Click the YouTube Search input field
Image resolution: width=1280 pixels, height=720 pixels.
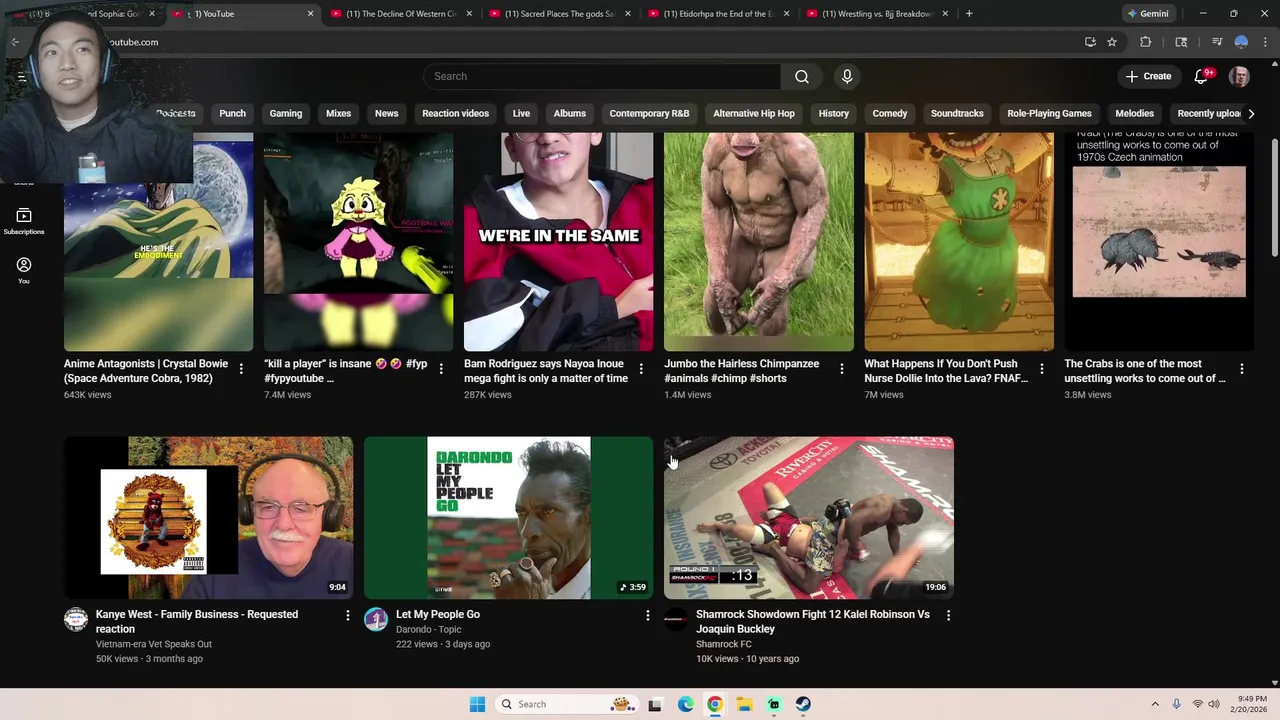[602, 76]
